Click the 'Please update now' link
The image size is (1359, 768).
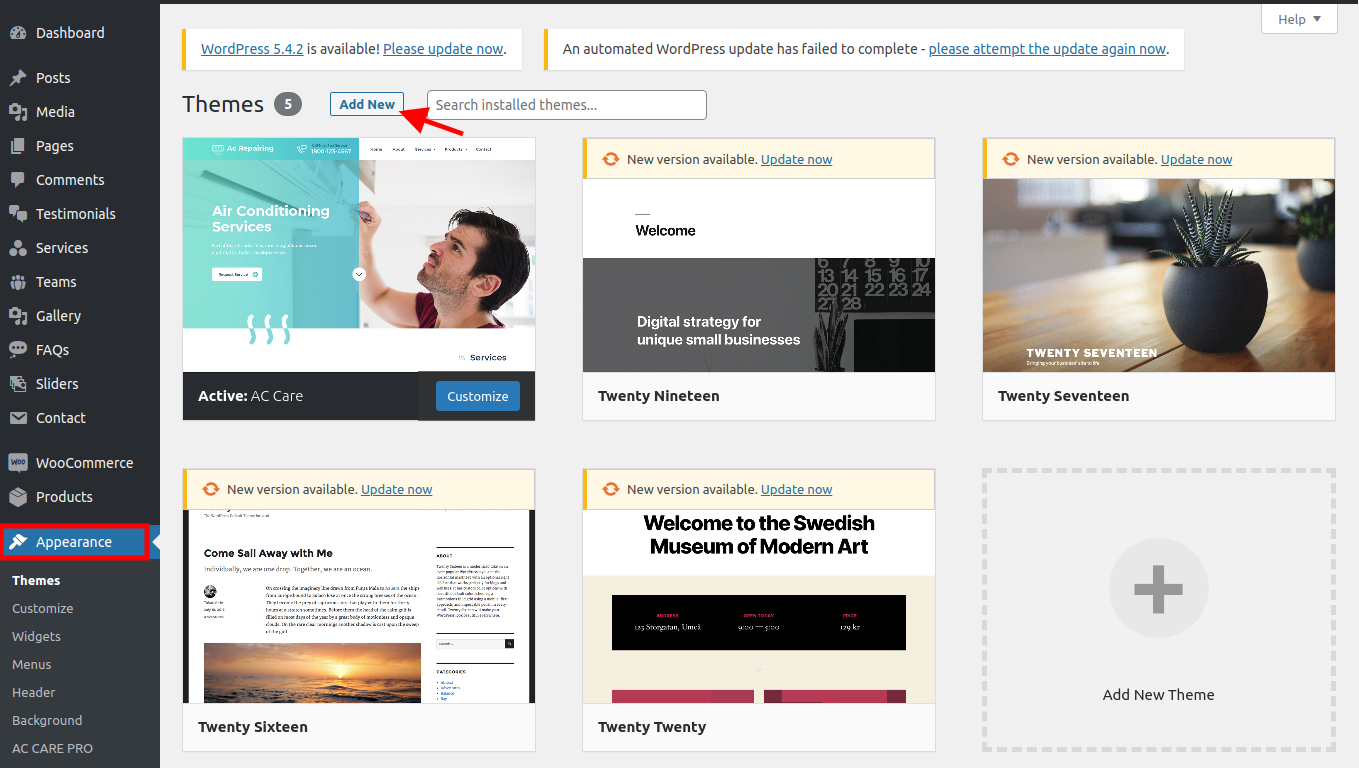click(443, 48)
